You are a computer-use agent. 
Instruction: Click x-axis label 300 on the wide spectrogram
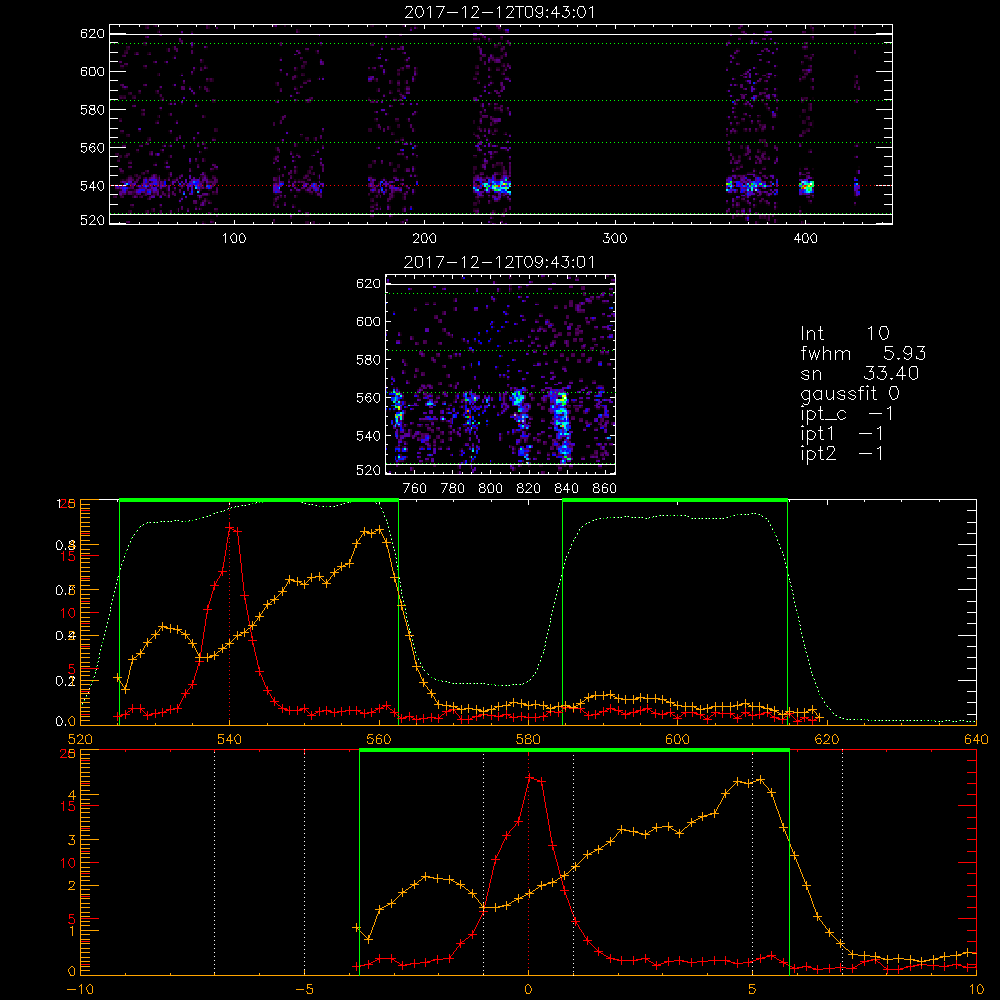615,239
